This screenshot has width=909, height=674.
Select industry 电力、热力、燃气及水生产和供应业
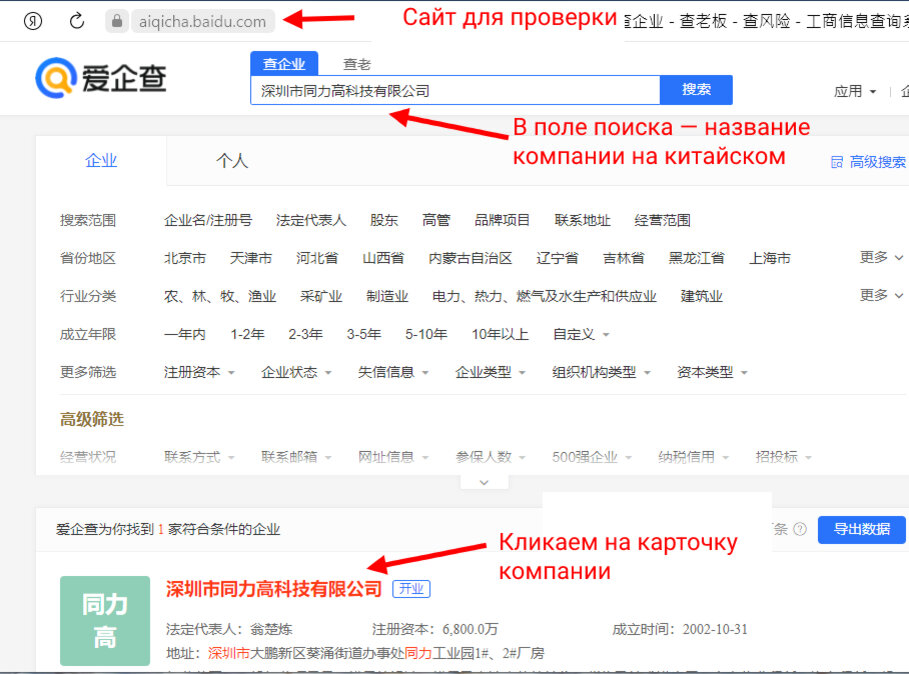[544, 296]
